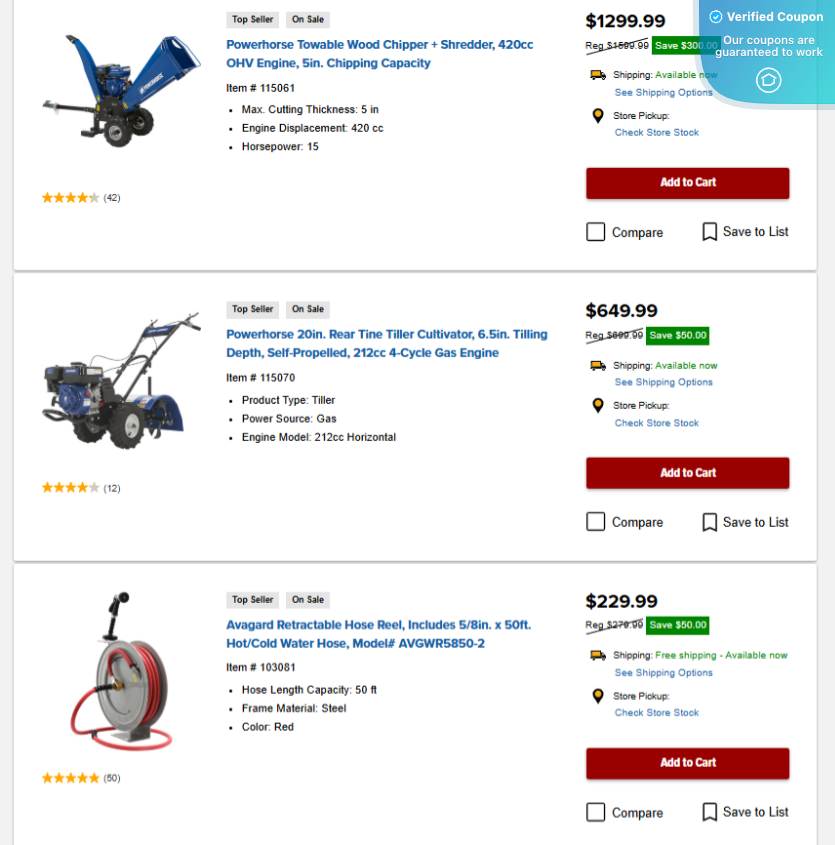
Task: Click the Verified Coupon checkmark icon
Action: 715,17
